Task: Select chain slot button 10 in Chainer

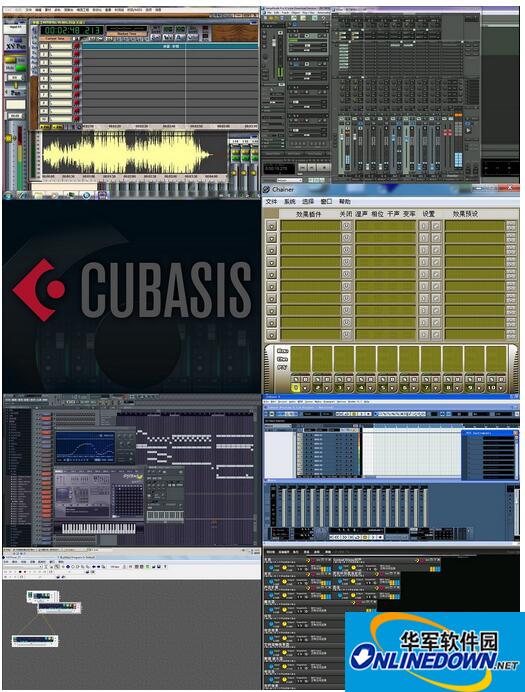Action: 491,387
